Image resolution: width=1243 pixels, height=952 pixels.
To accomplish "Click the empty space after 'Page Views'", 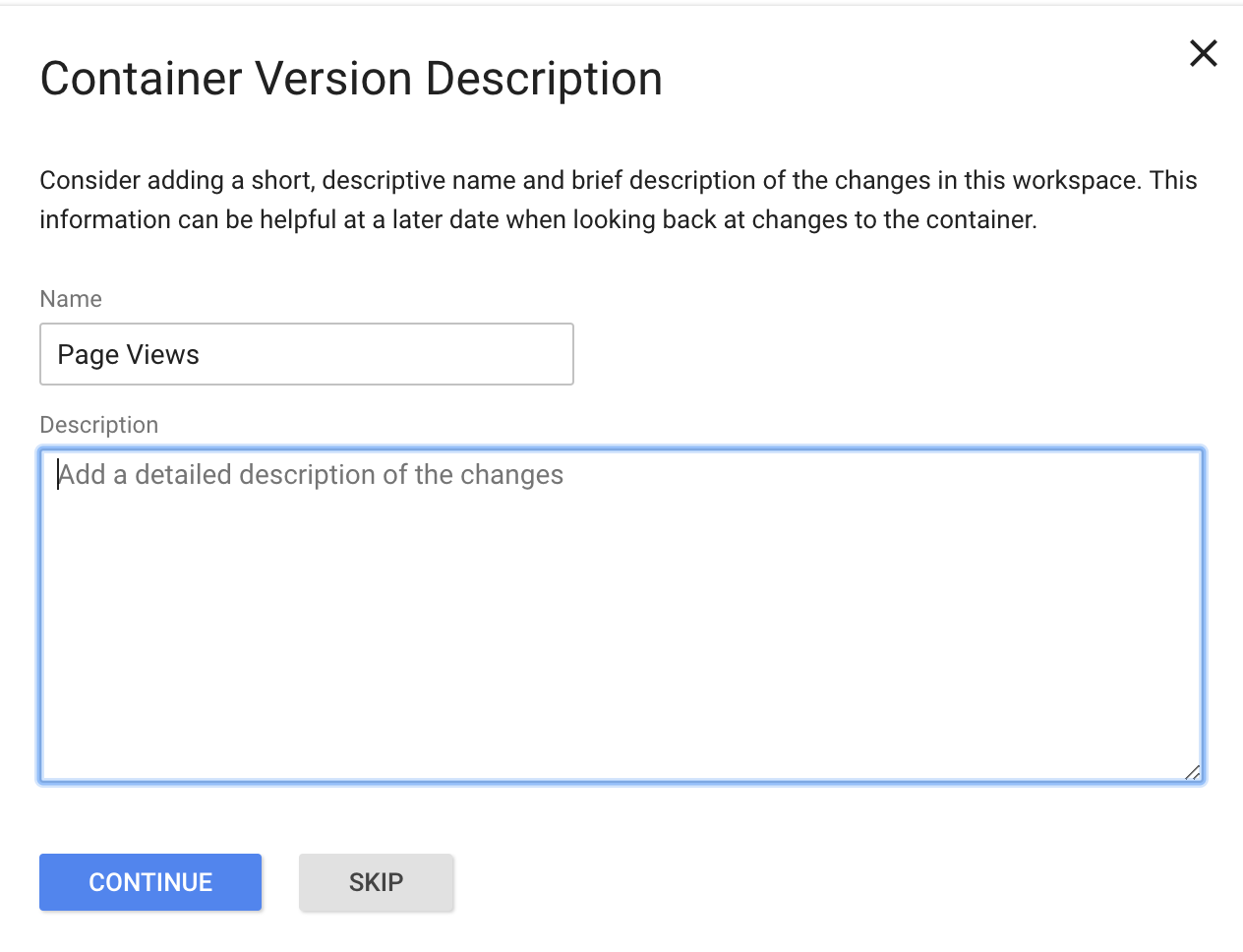I will pyautogui.click(x=384, y=354).
